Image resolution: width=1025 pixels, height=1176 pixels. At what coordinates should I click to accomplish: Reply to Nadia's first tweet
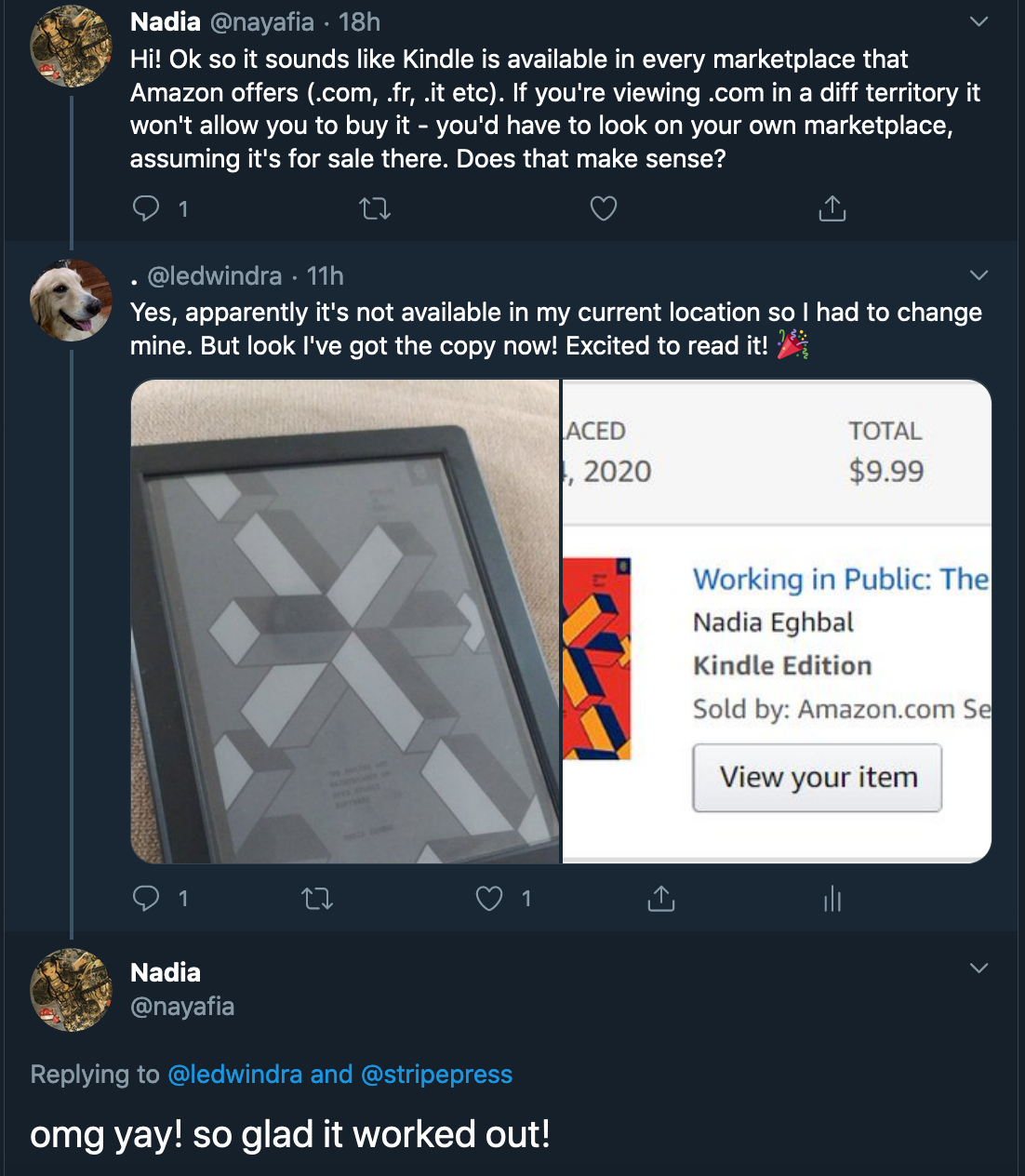(x=147, y=208)
